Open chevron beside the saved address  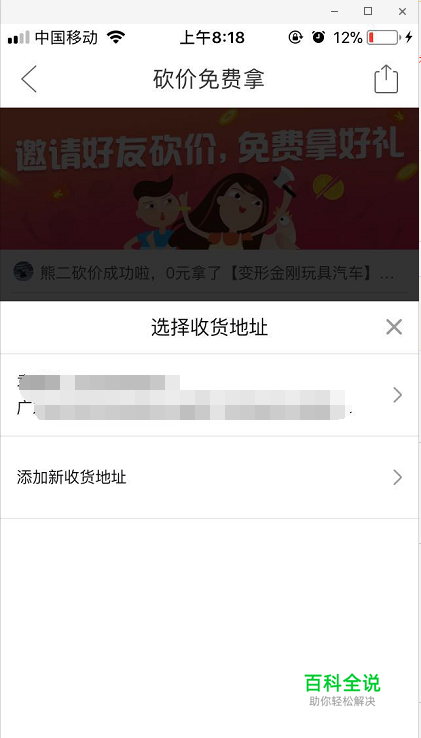(397, 395)
